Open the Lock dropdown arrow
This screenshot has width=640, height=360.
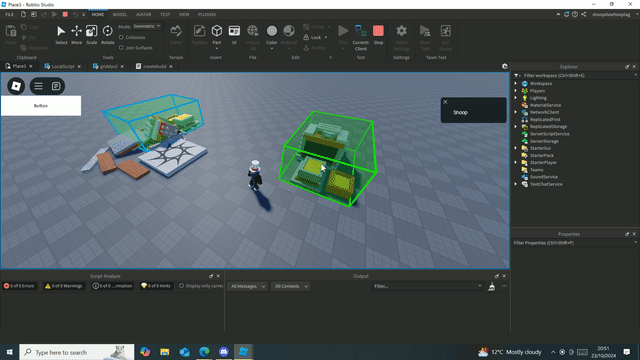(326, 38)
